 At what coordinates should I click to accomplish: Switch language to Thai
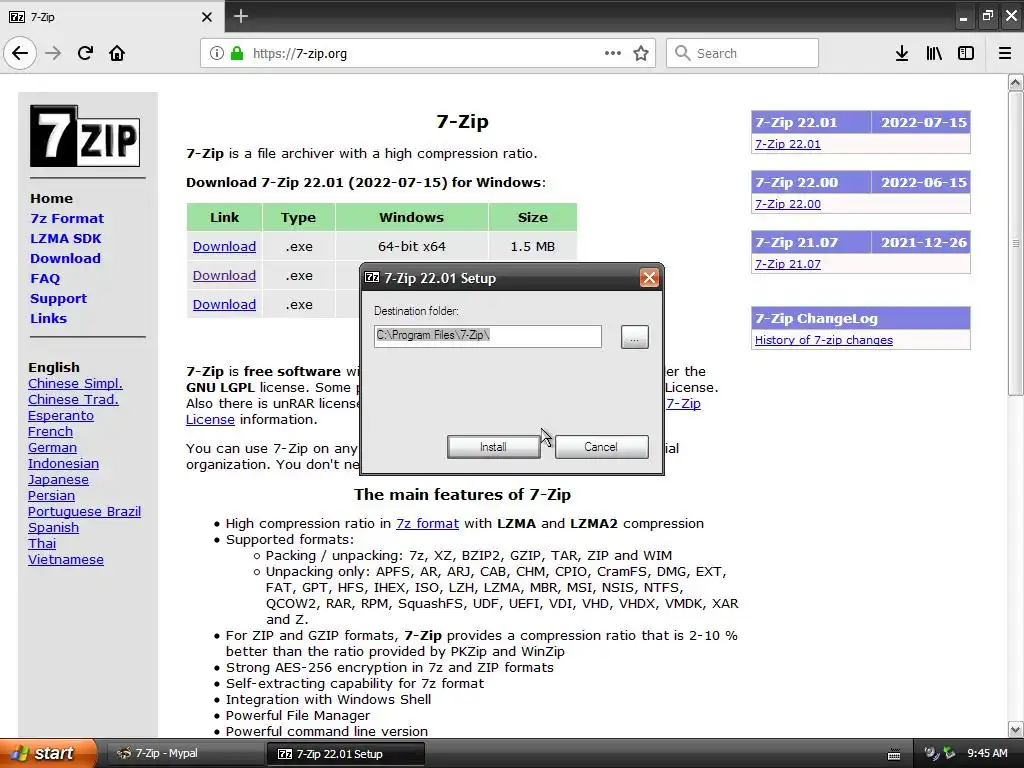tap(42, 543)
